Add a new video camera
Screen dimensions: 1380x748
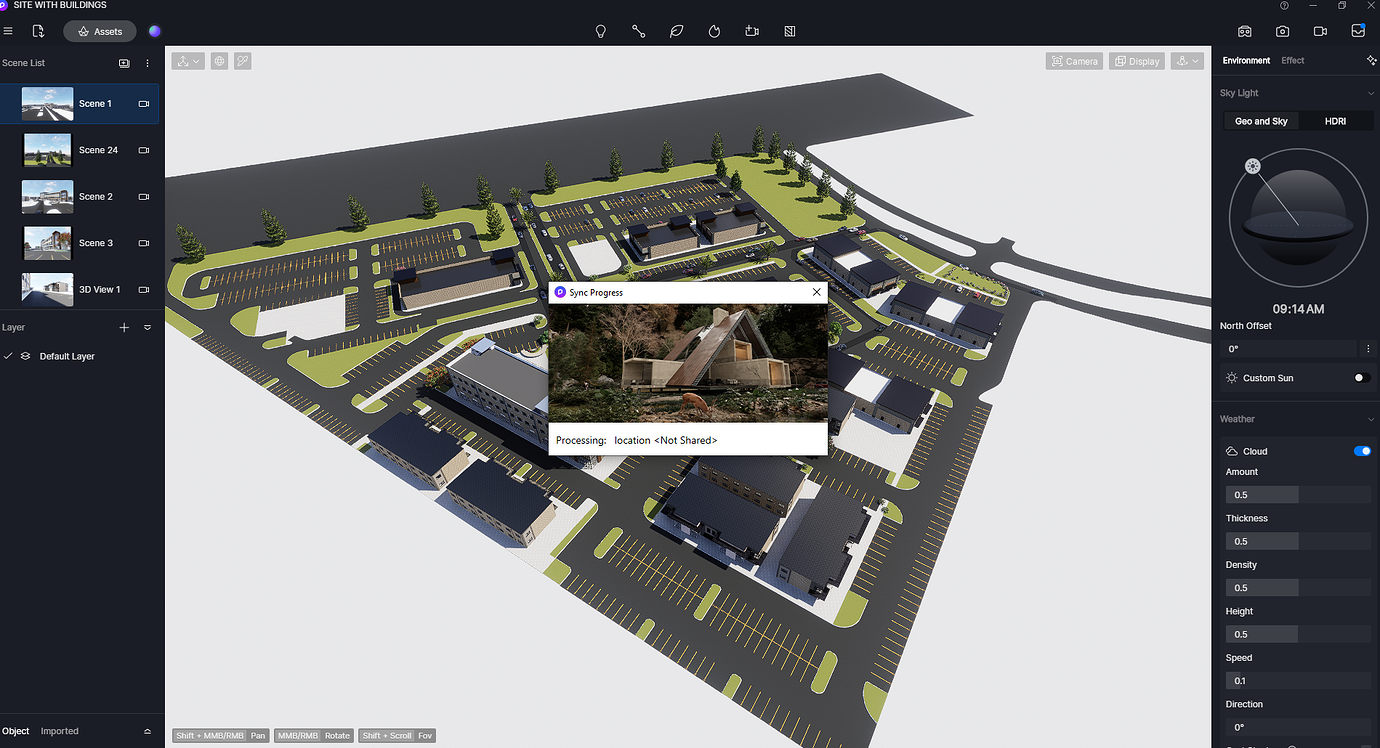coord(752,31)
